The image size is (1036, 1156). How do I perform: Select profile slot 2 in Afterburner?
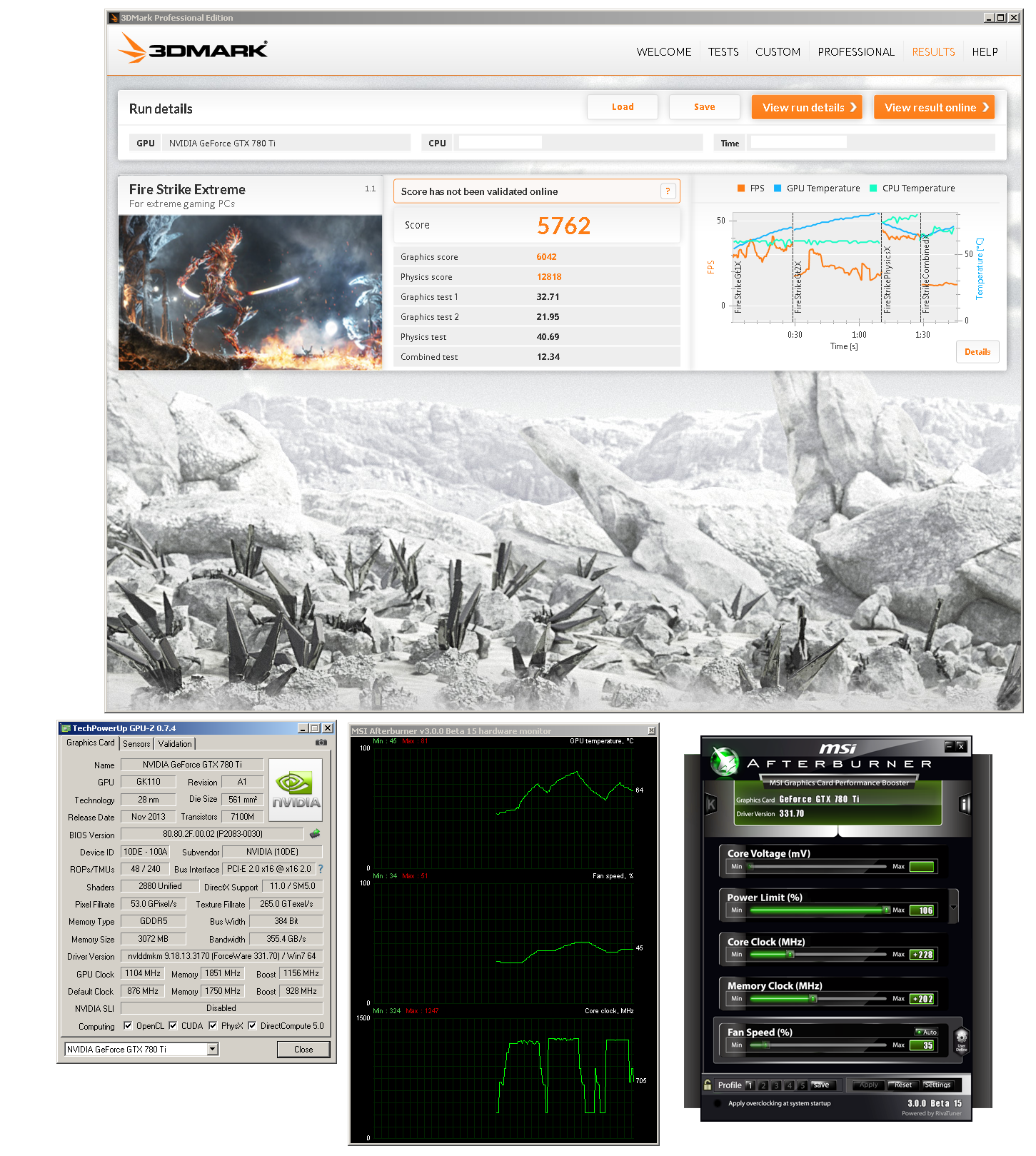point(763,1085)
